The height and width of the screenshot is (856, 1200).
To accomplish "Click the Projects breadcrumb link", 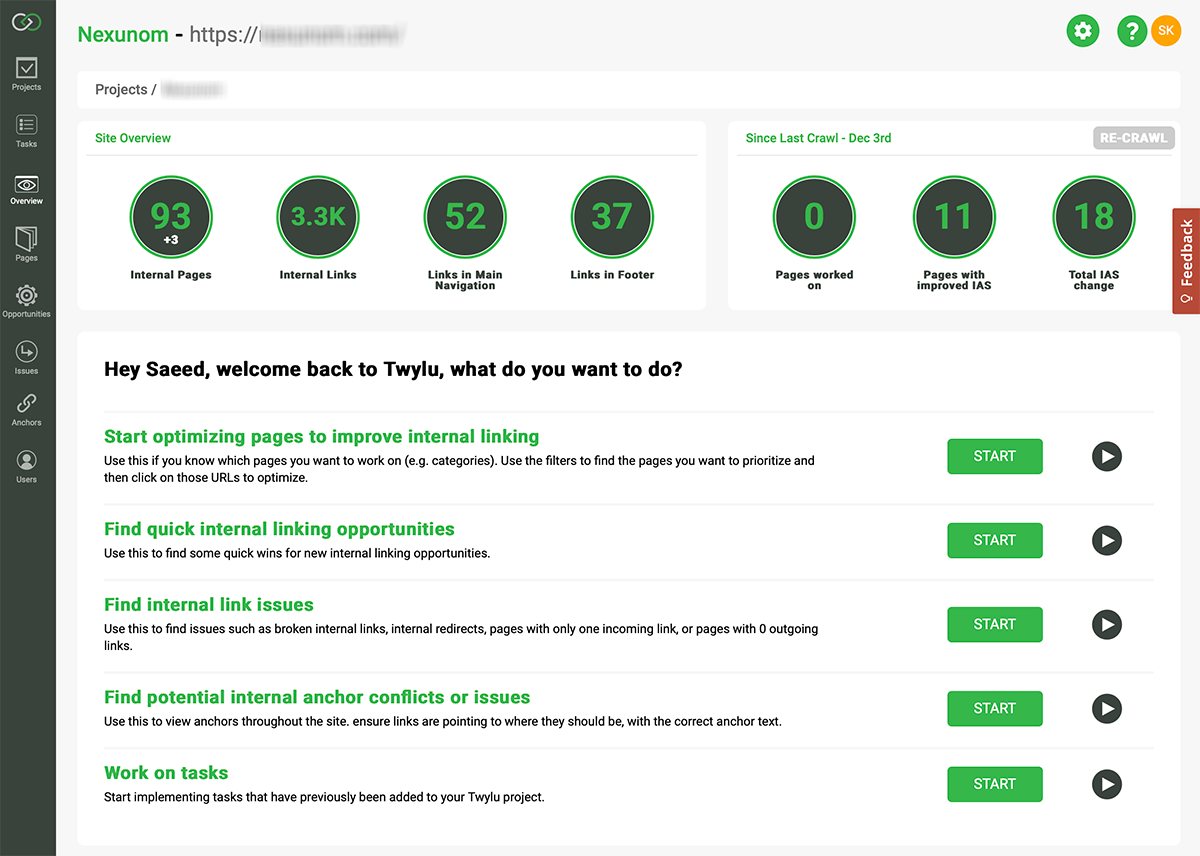I will [121, 90].
